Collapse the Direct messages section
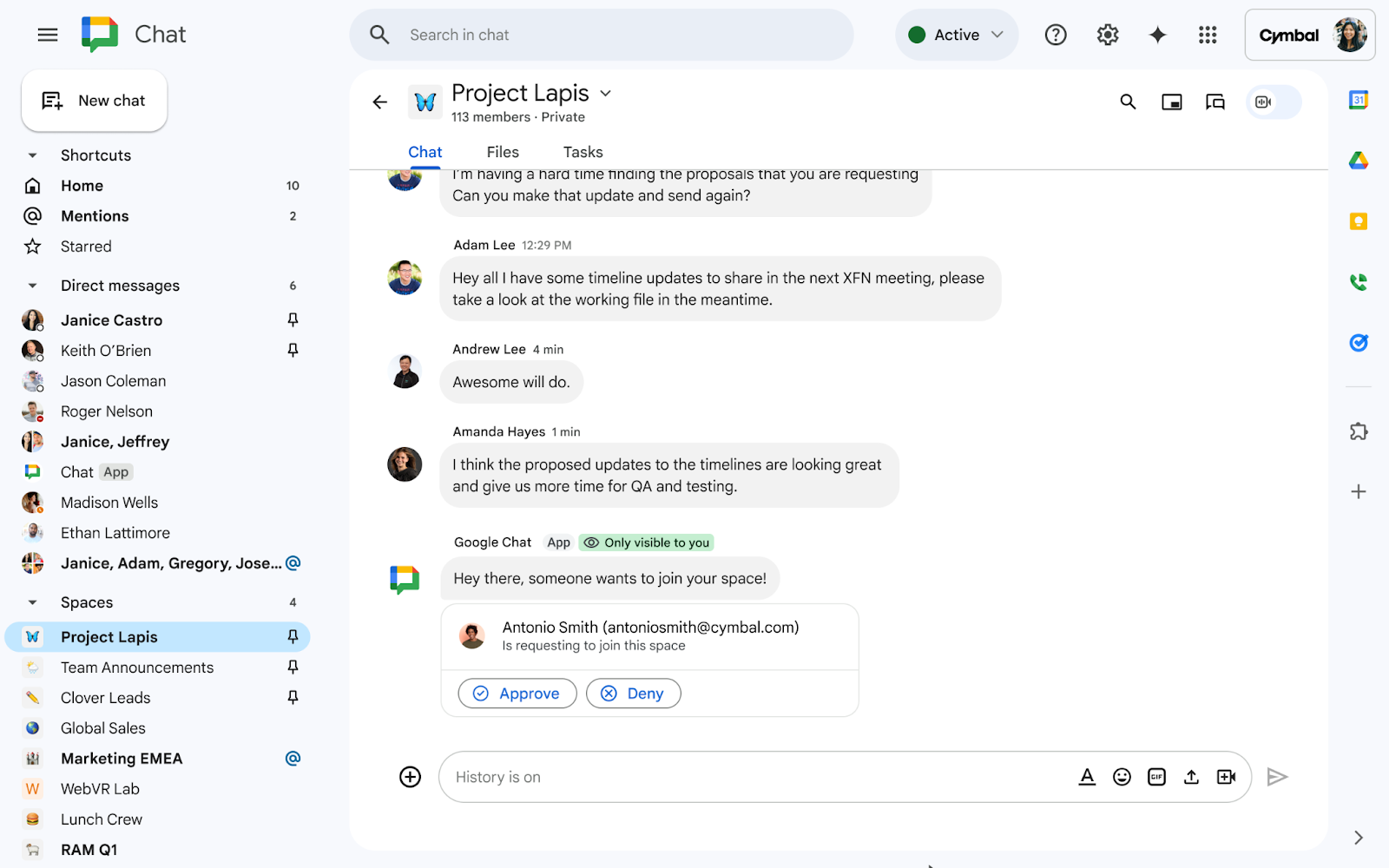This screenshot has width=1389, height=868. pos(33,286)
